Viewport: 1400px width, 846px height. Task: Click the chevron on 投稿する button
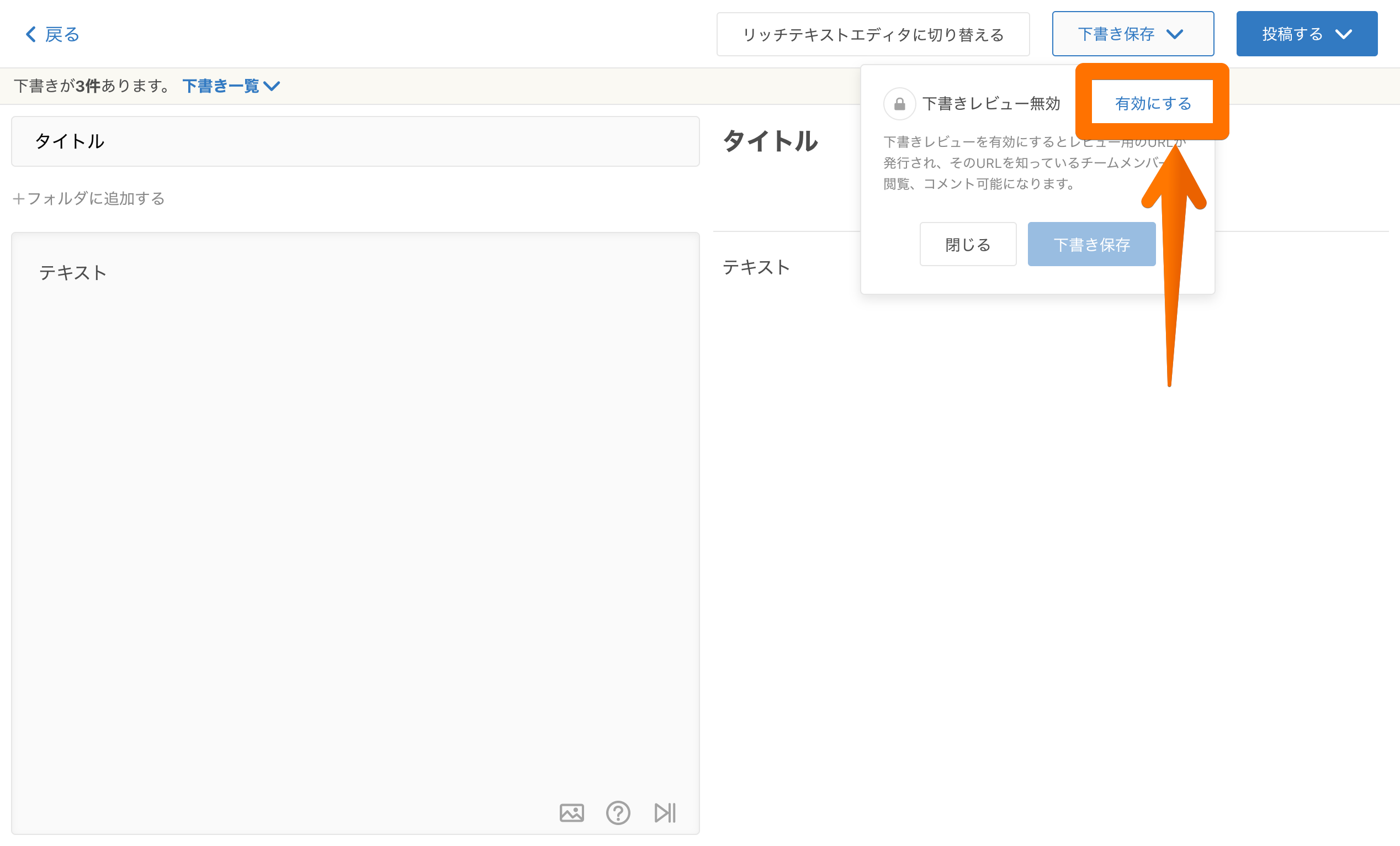pyautogui.click(x=1343, y=34)
